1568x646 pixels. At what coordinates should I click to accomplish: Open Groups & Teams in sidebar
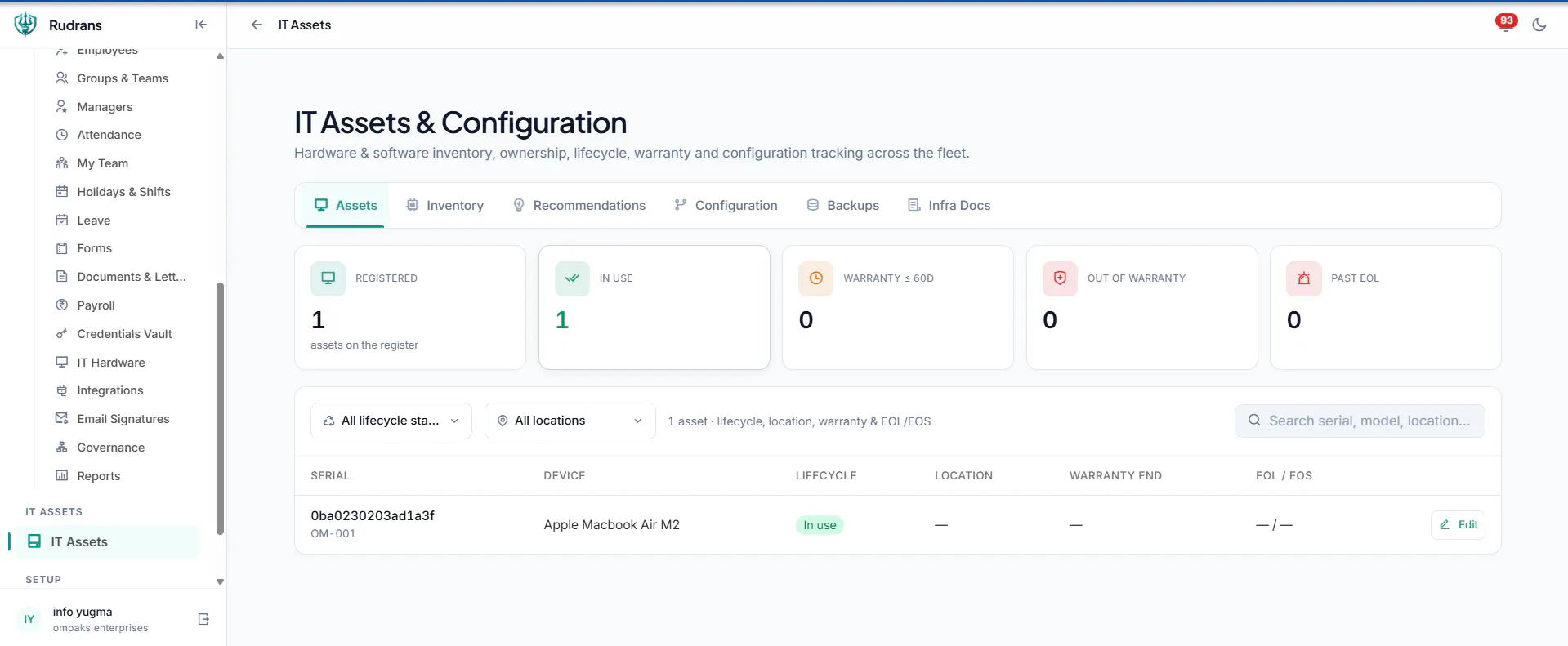click(x=123, y=78)
